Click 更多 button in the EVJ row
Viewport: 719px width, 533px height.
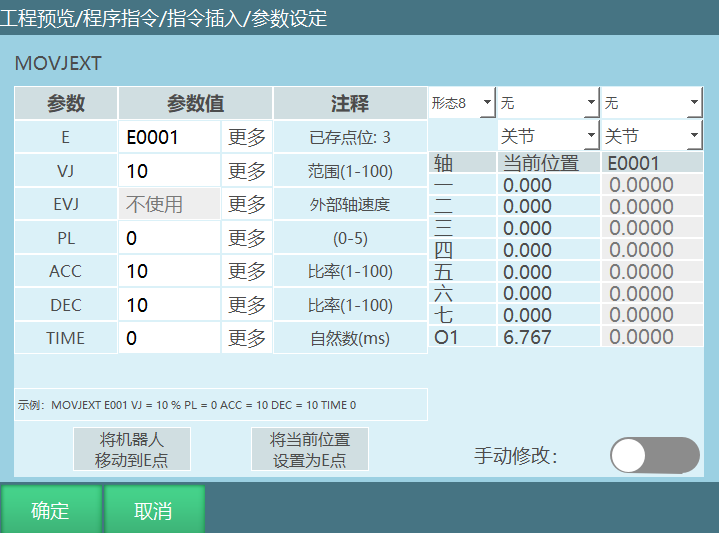click(x=247, y=204)
